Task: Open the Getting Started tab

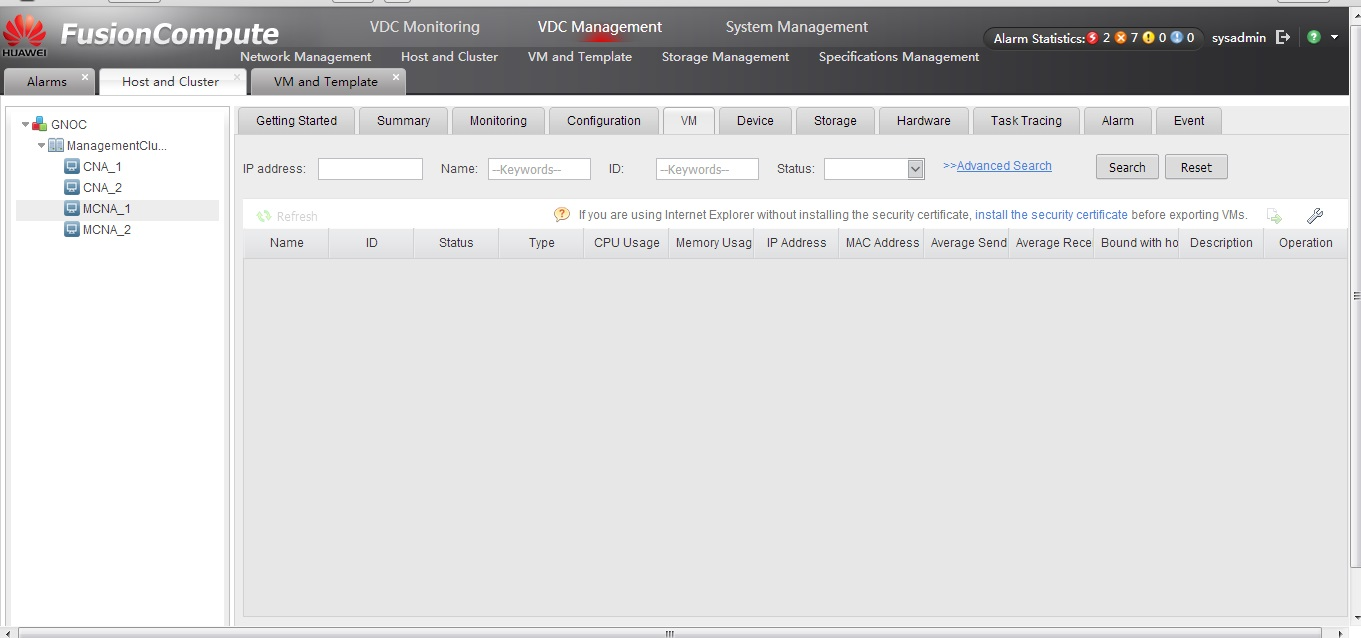Action: click(x=297, y=121)
